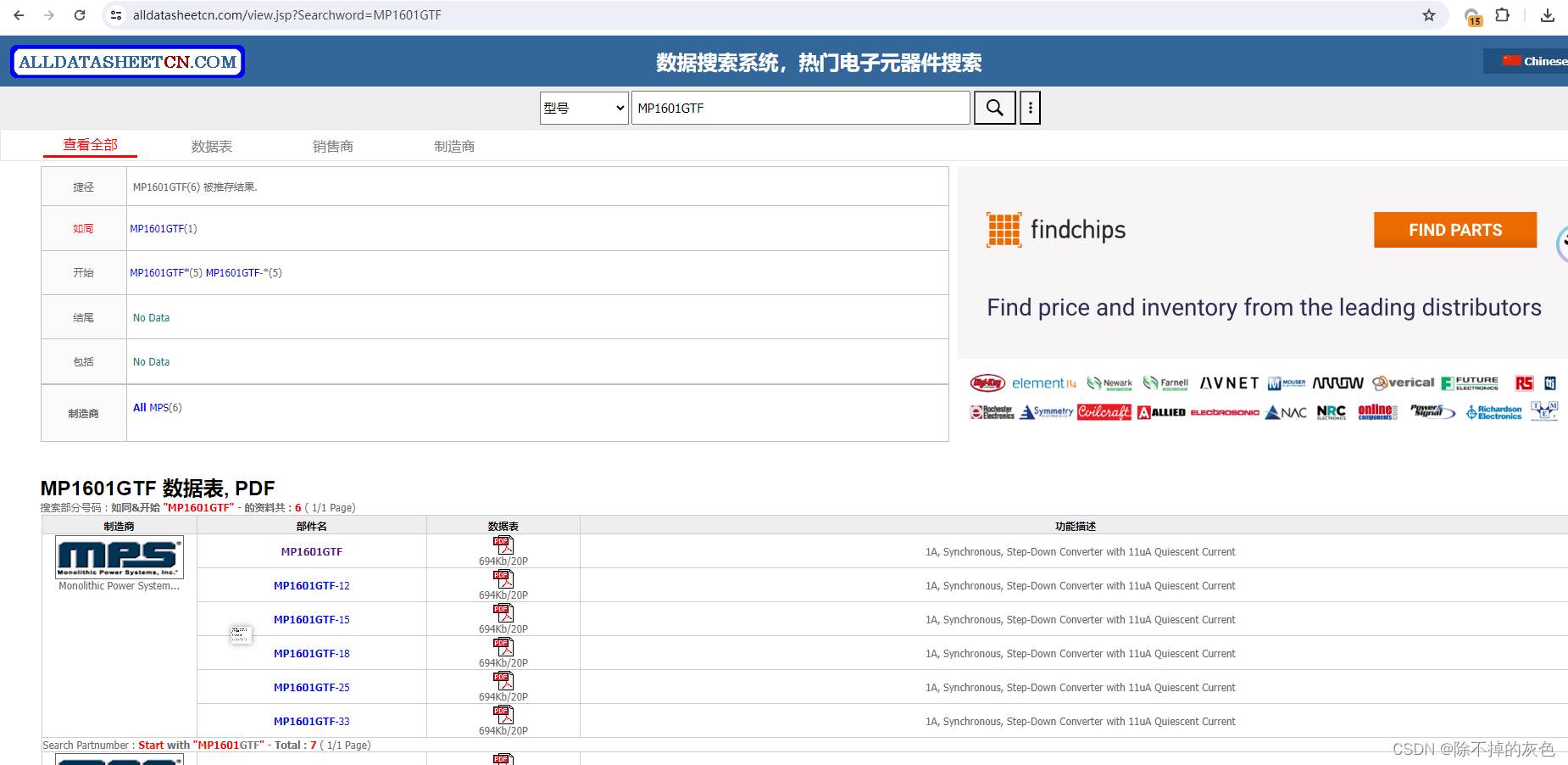Select the 查看全部 tab

click(x=91, y=145)
